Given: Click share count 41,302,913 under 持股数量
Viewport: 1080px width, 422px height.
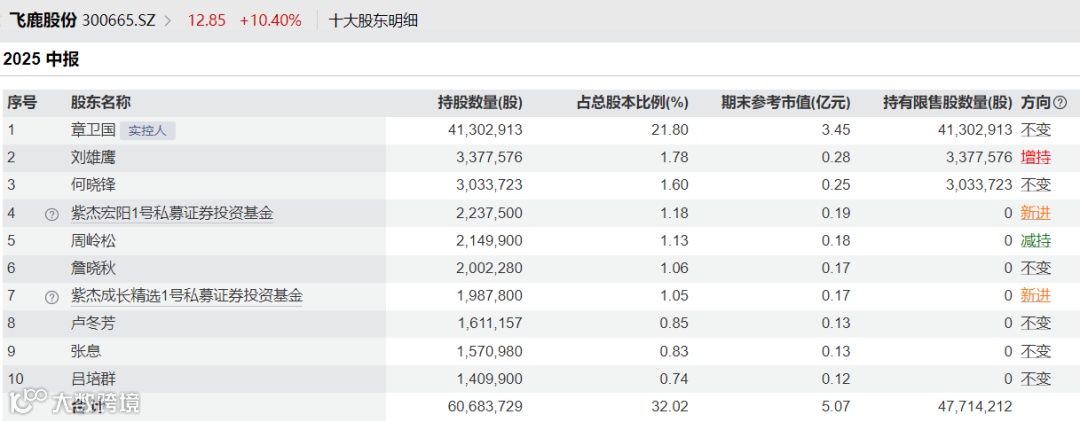Looking at the screenshot, I should [484, 130].
